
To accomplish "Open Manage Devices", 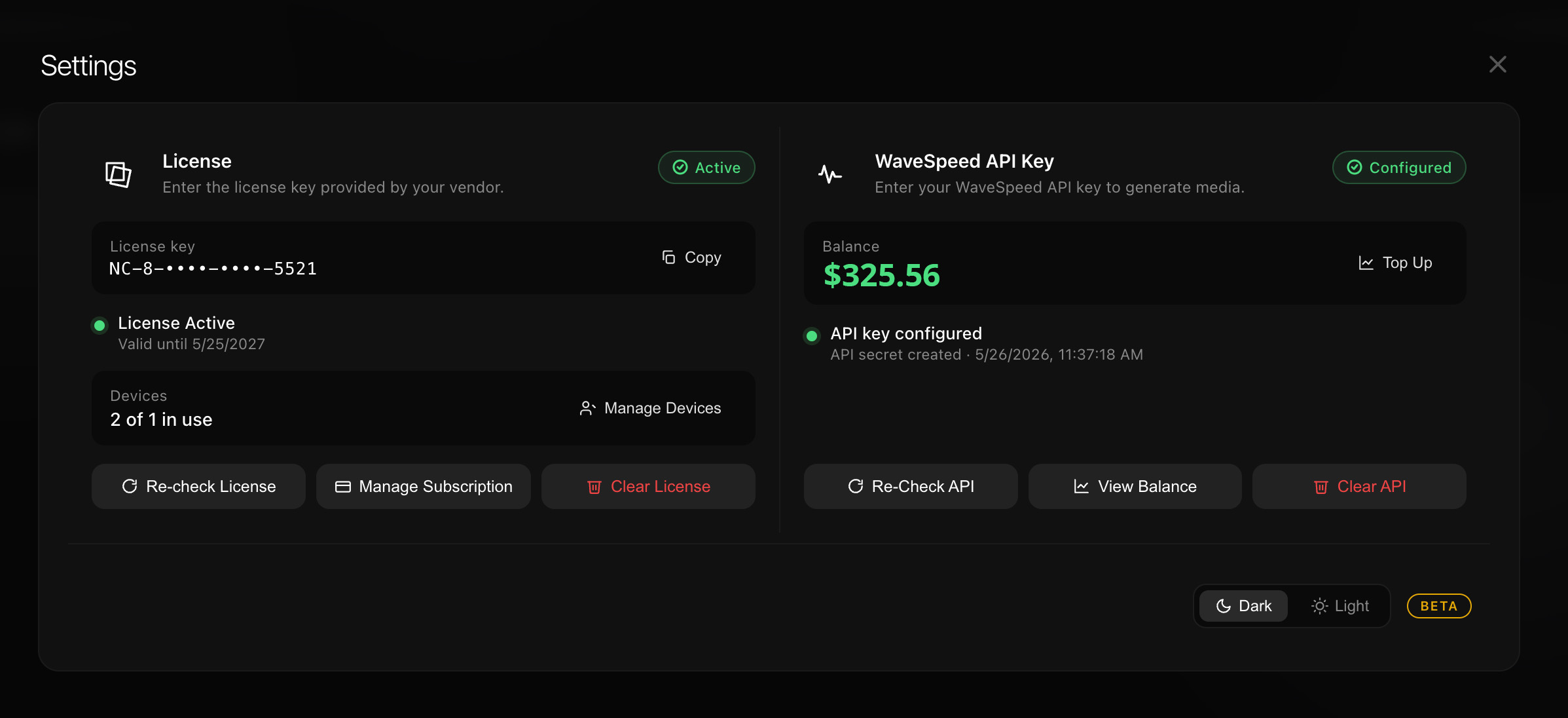I will pyautogui.click(x=650, y=408).
